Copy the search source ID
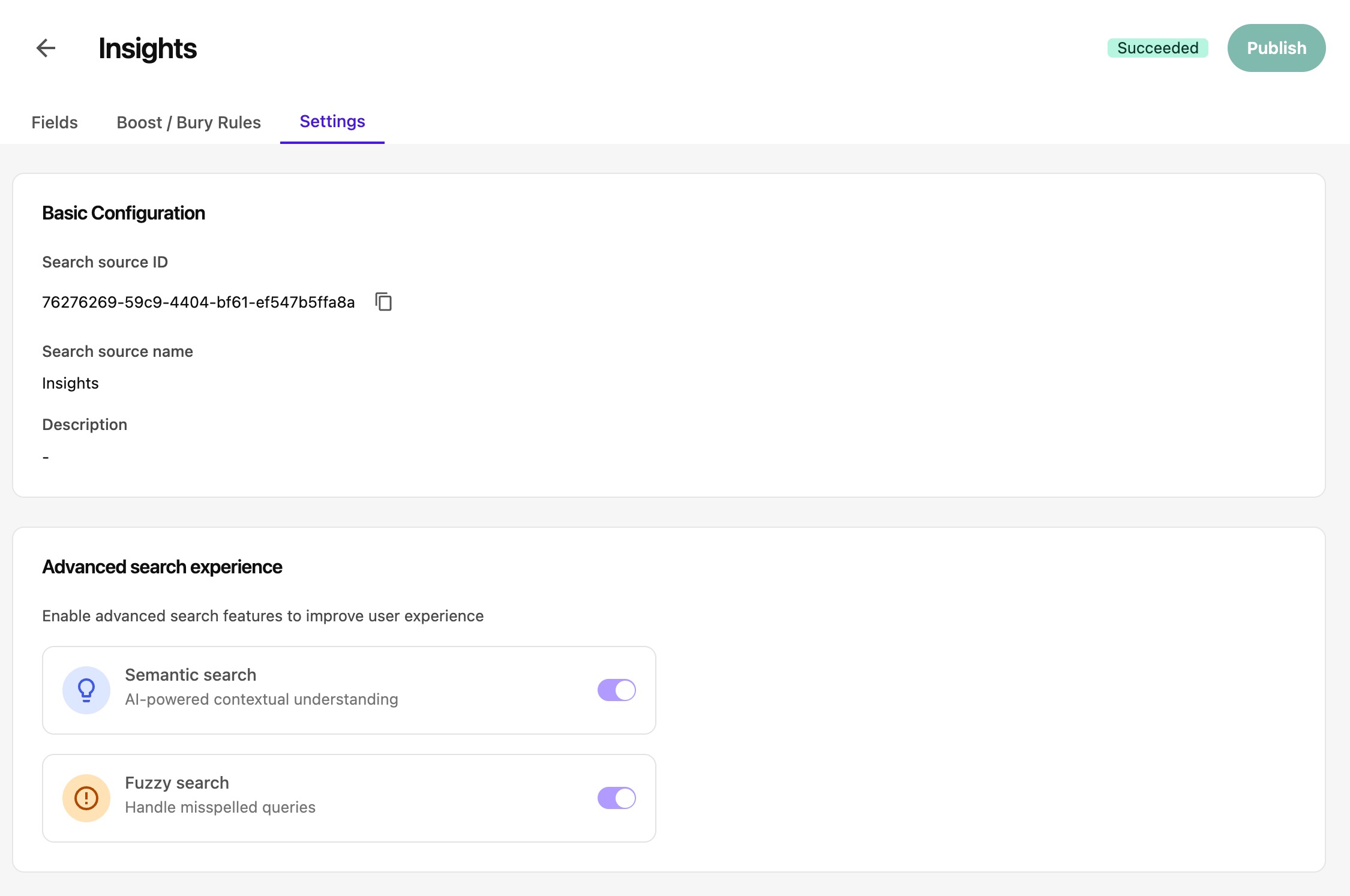The width and height of the screenshot is (1350, 896). [x=383, y=302]
